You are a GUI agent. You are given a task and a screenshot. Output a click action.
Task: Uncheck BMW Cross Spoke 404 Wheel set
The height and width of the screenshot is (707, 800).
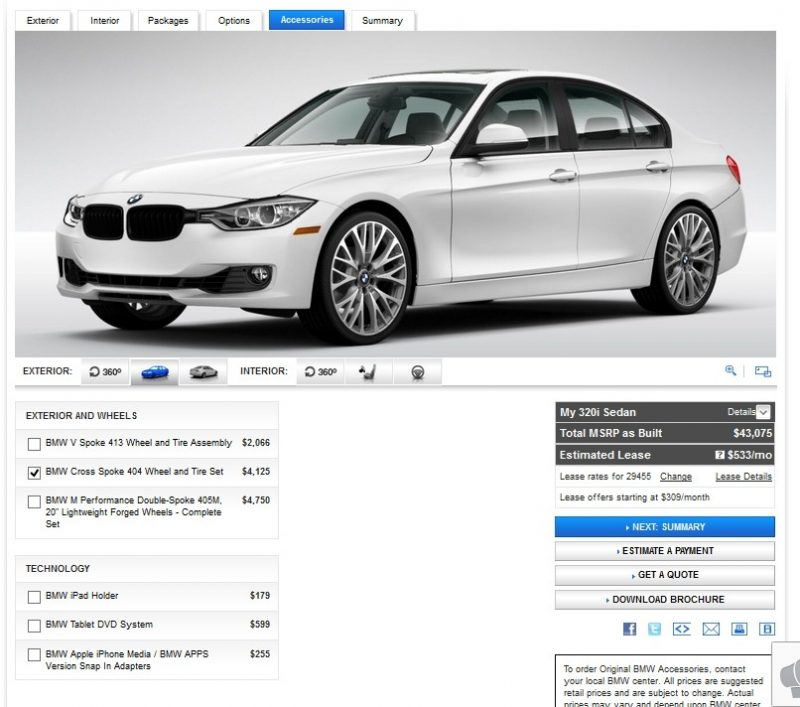[34, 473]
